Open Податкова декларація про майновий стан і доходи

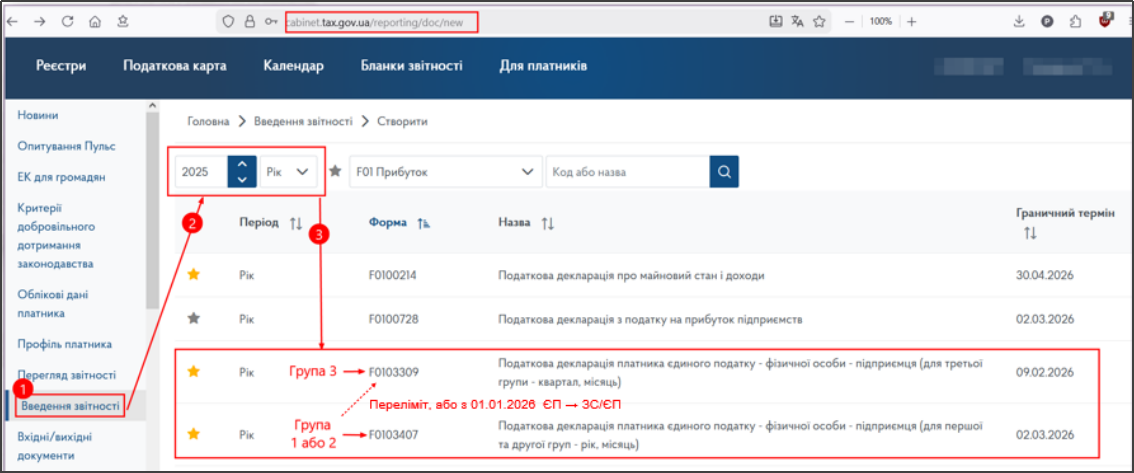tap(631, 276)
